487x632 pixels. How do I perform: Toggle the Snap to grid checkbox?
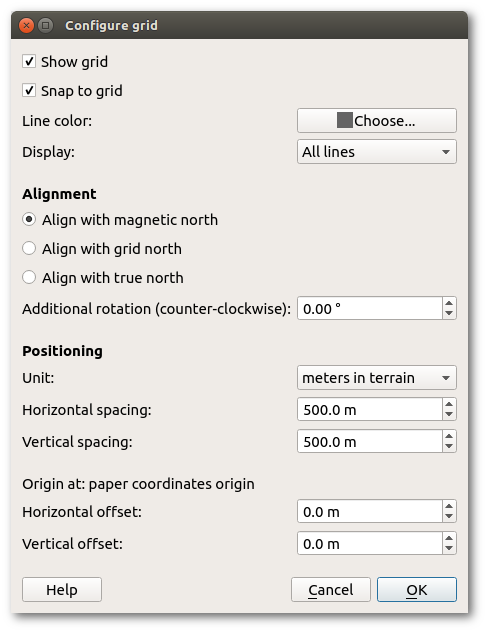click(29, 90)
